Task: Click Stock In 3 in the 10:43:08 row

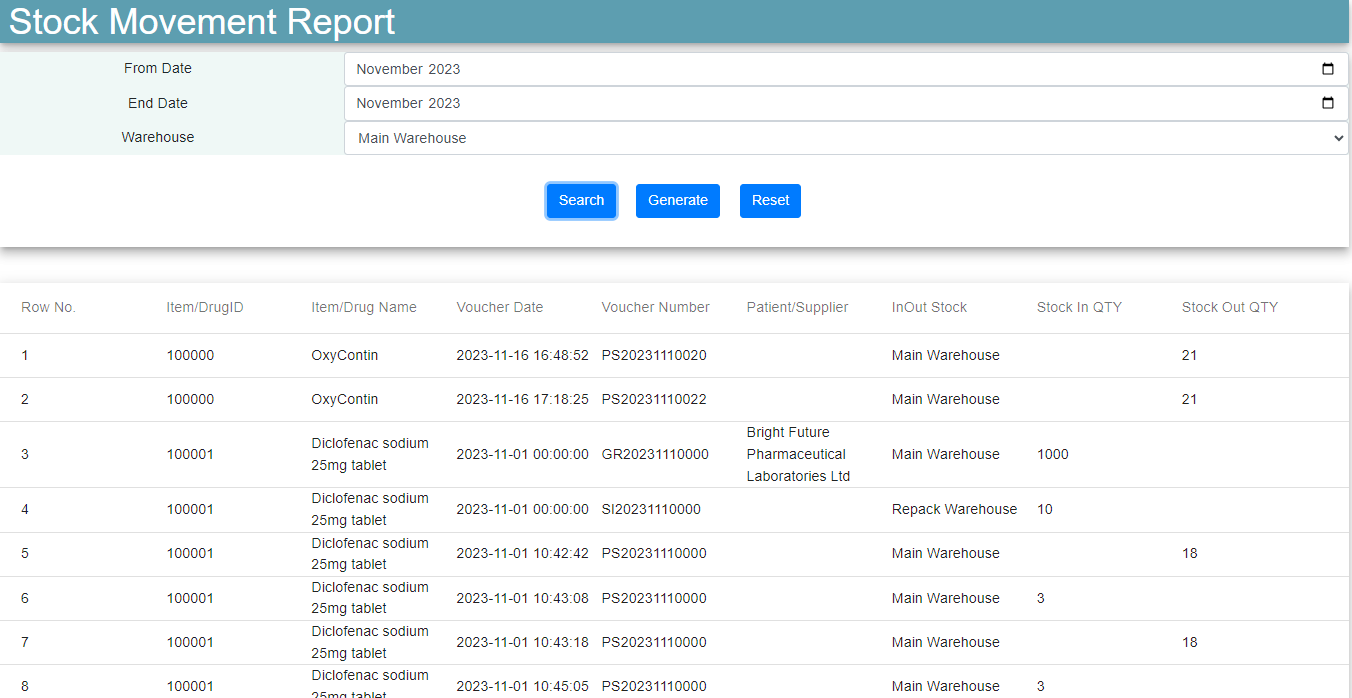Action: click(1041, 598)
